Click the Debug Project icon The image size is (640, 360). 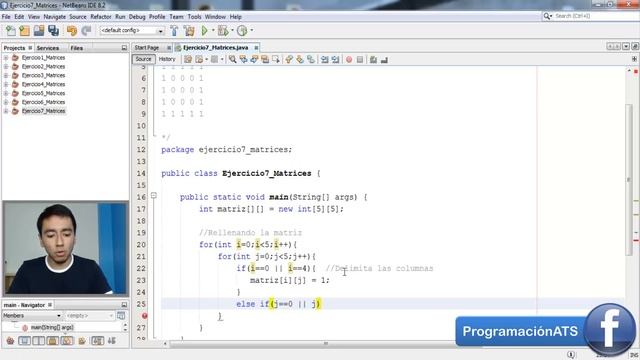(223, 31)
